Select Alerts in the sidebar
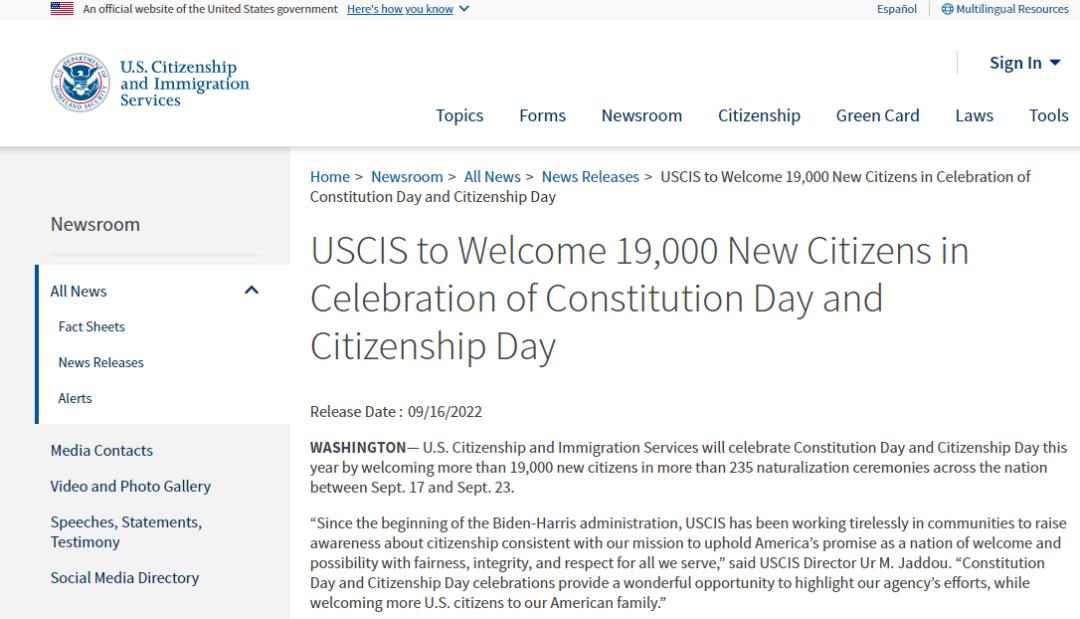 pos(75,398)
